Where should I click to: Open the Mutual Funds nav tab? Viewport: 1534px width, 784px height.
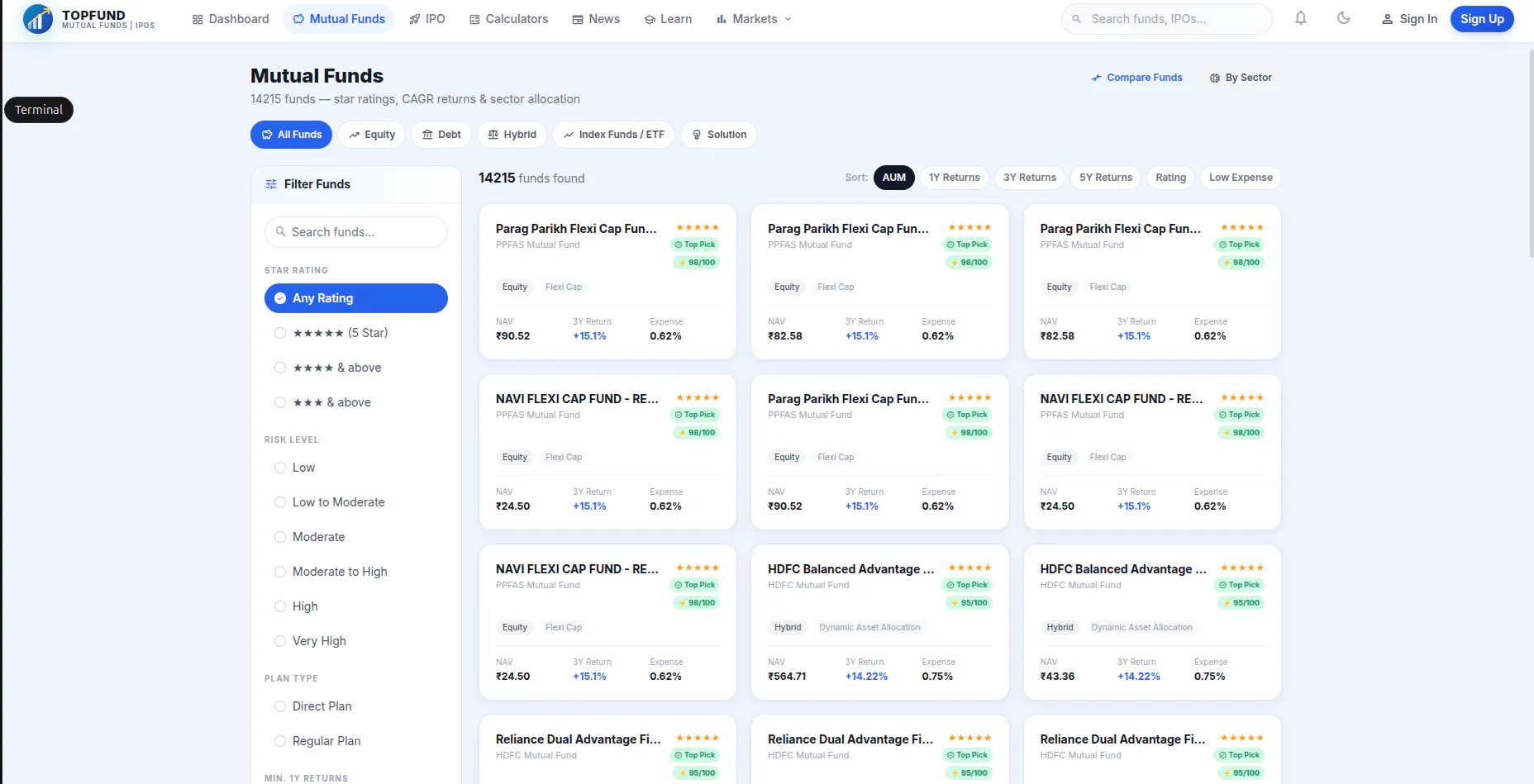point(339,19)
